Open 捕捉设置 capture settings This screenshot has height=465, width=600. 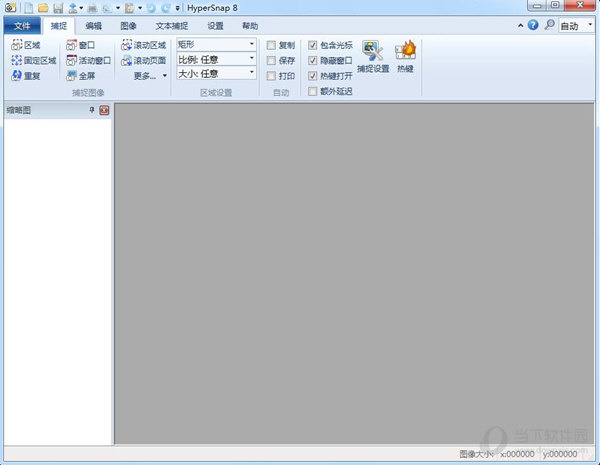pos(374,58)
